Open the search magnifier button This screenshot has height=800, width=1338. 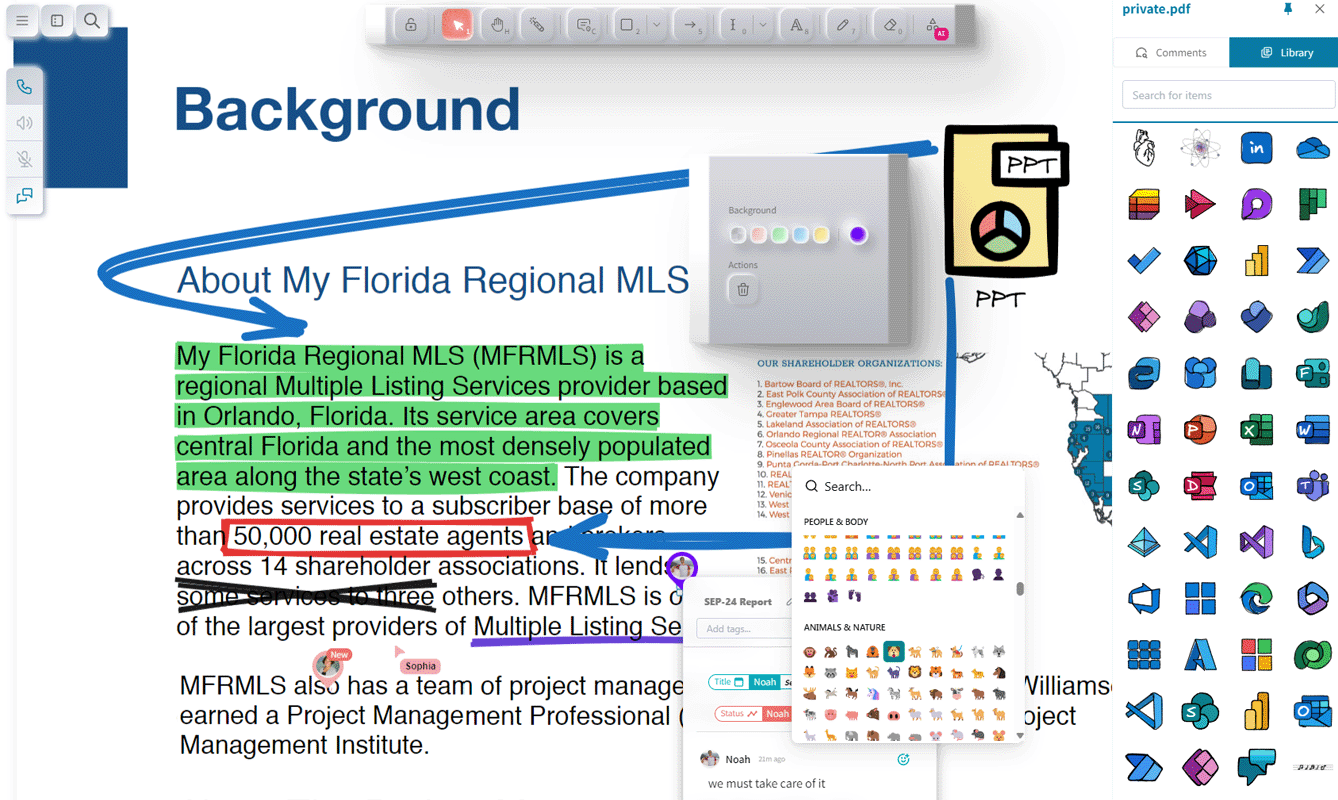[x=91, y=20]
